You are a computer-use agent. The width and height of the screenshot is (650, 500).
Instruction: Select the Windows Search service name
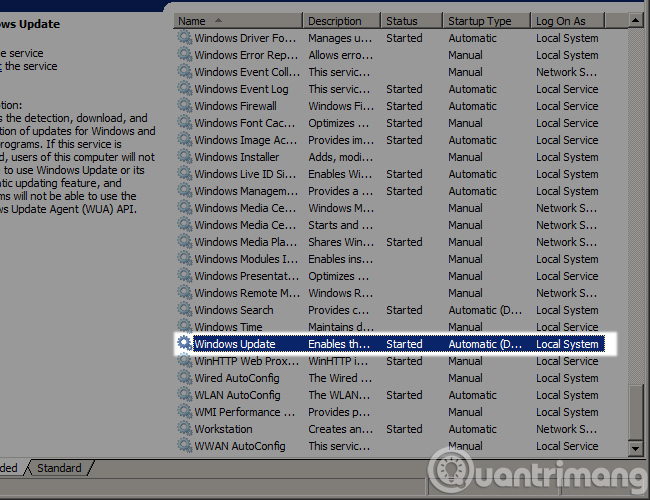tap(234, 310)
